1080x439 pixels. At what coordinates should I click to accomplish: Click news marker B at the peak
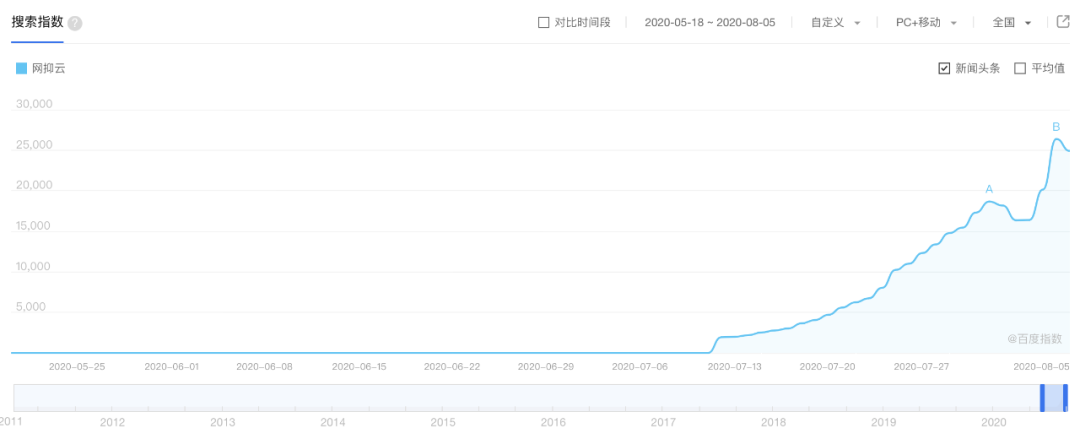(1056, 127)
